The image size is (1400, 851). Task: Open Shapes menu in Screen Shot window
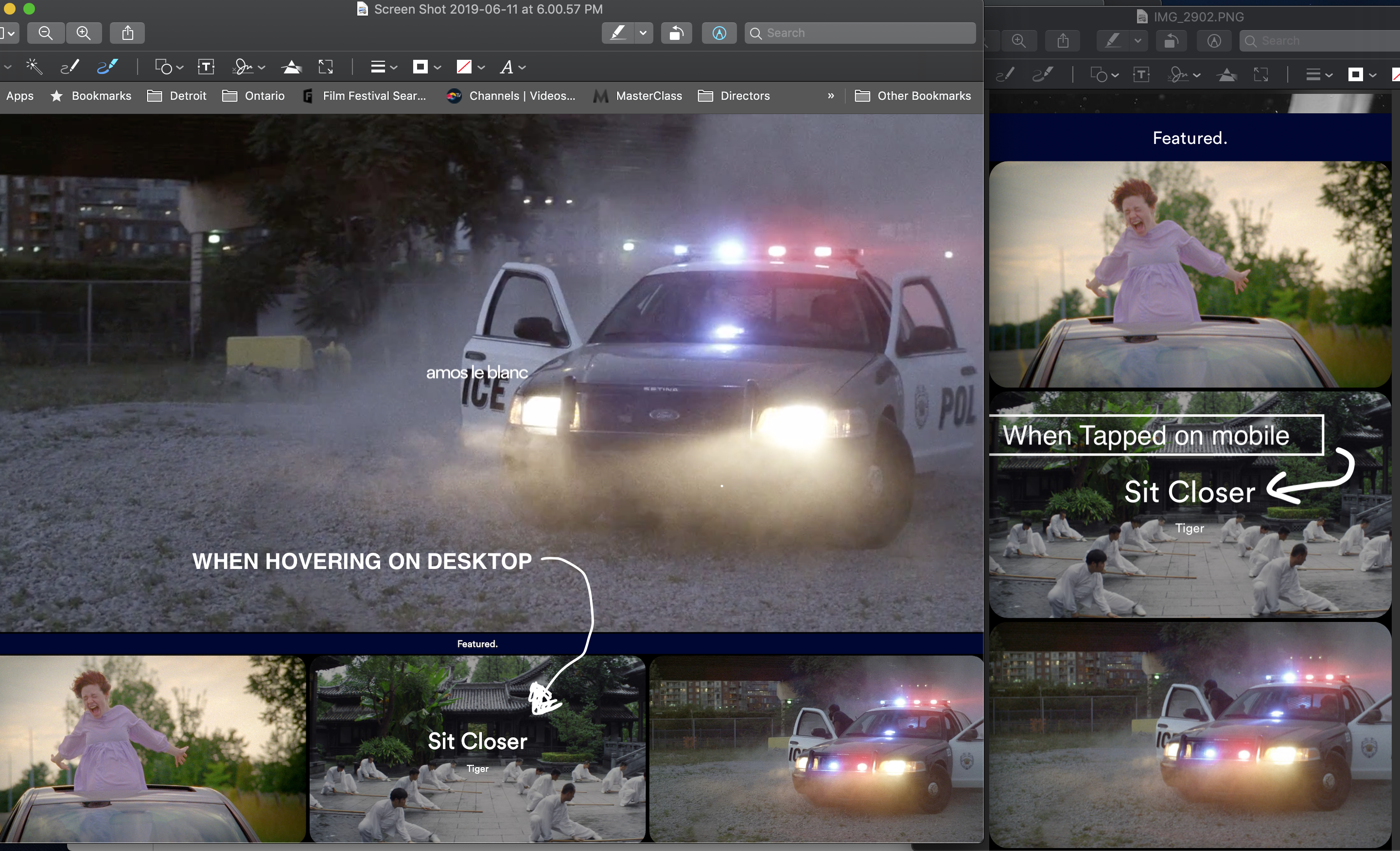164,67
